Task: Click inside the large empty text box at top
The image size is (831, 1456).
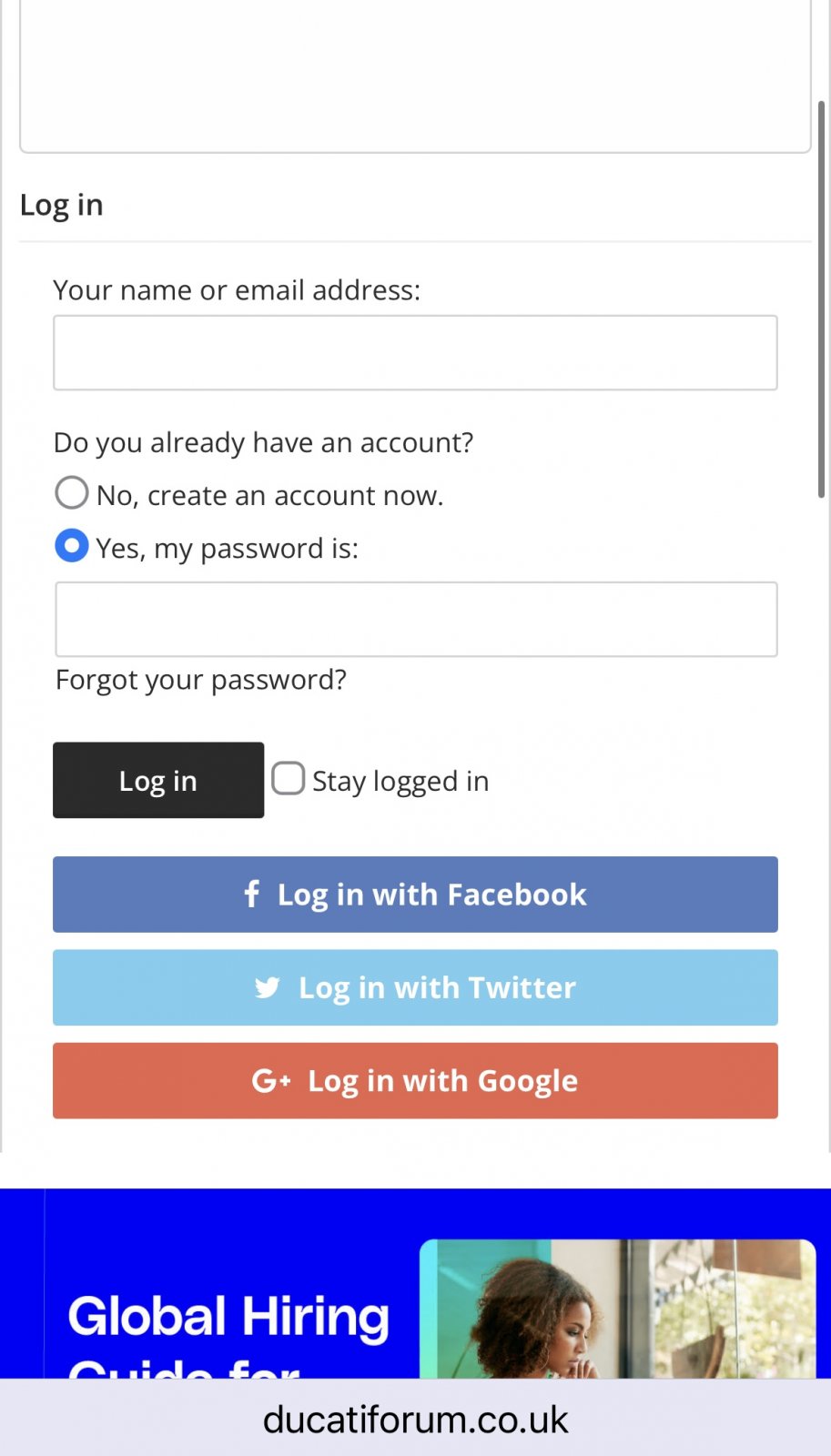Action: [x=415, y=73]
